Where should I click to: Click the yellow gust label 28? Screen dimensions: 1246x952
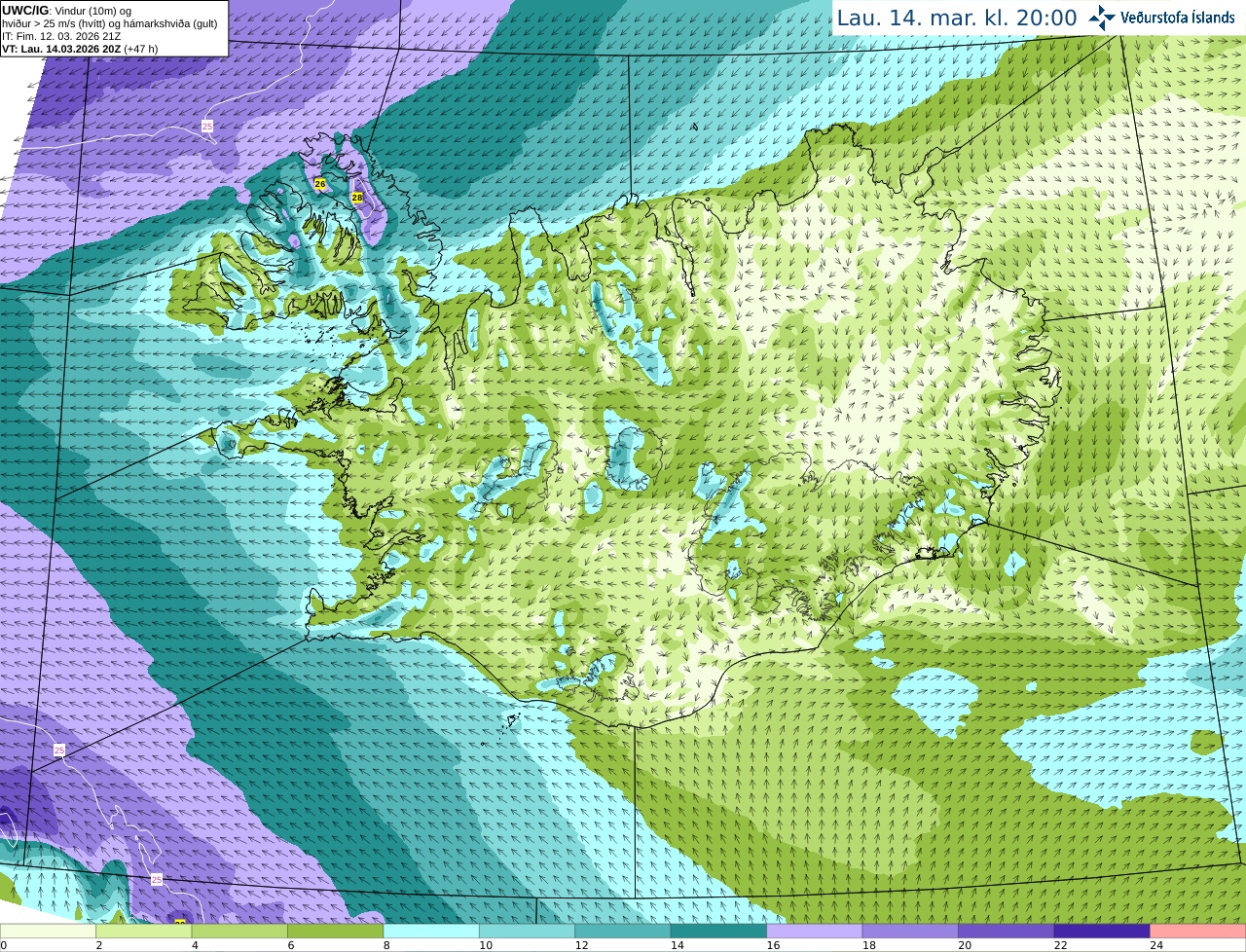coord(357,197)
